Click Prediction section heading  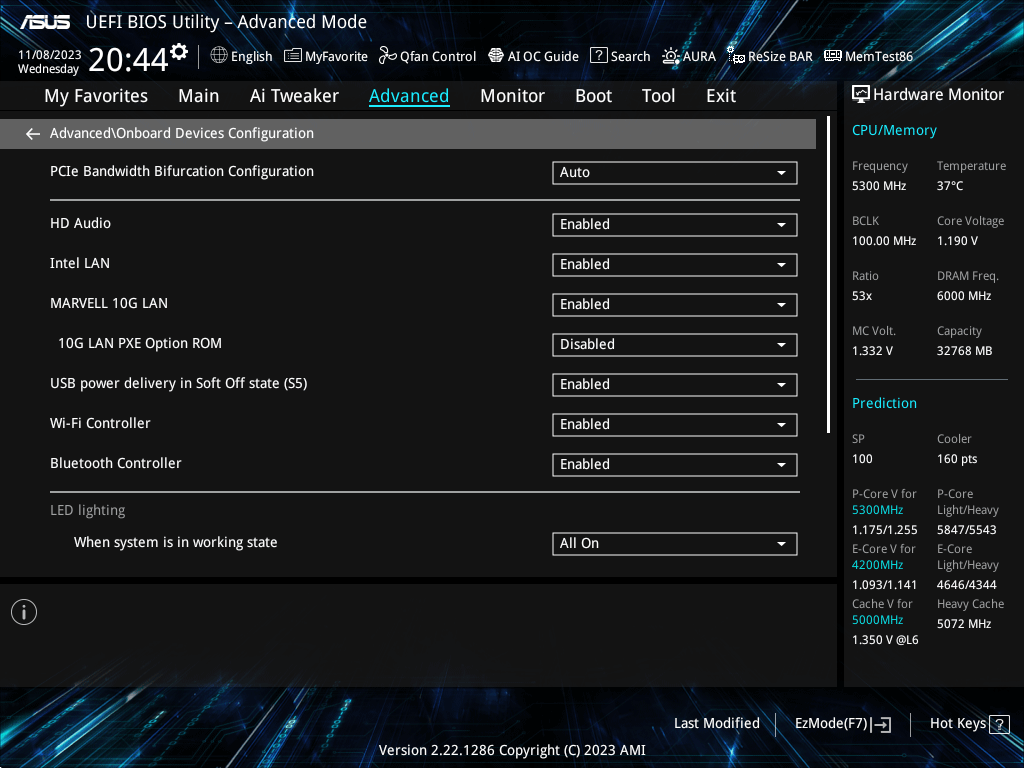[x=884, y=404]
